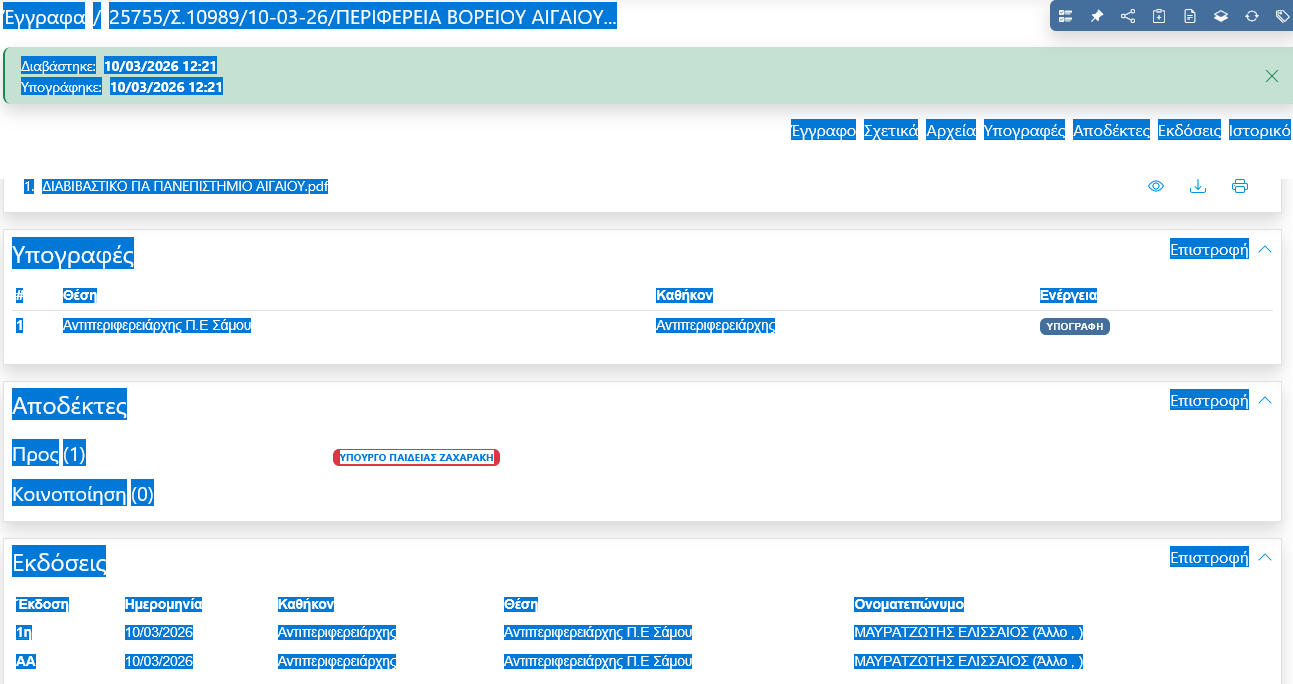
Task: Print the attached PDF file
Action: click(1240, 186)
